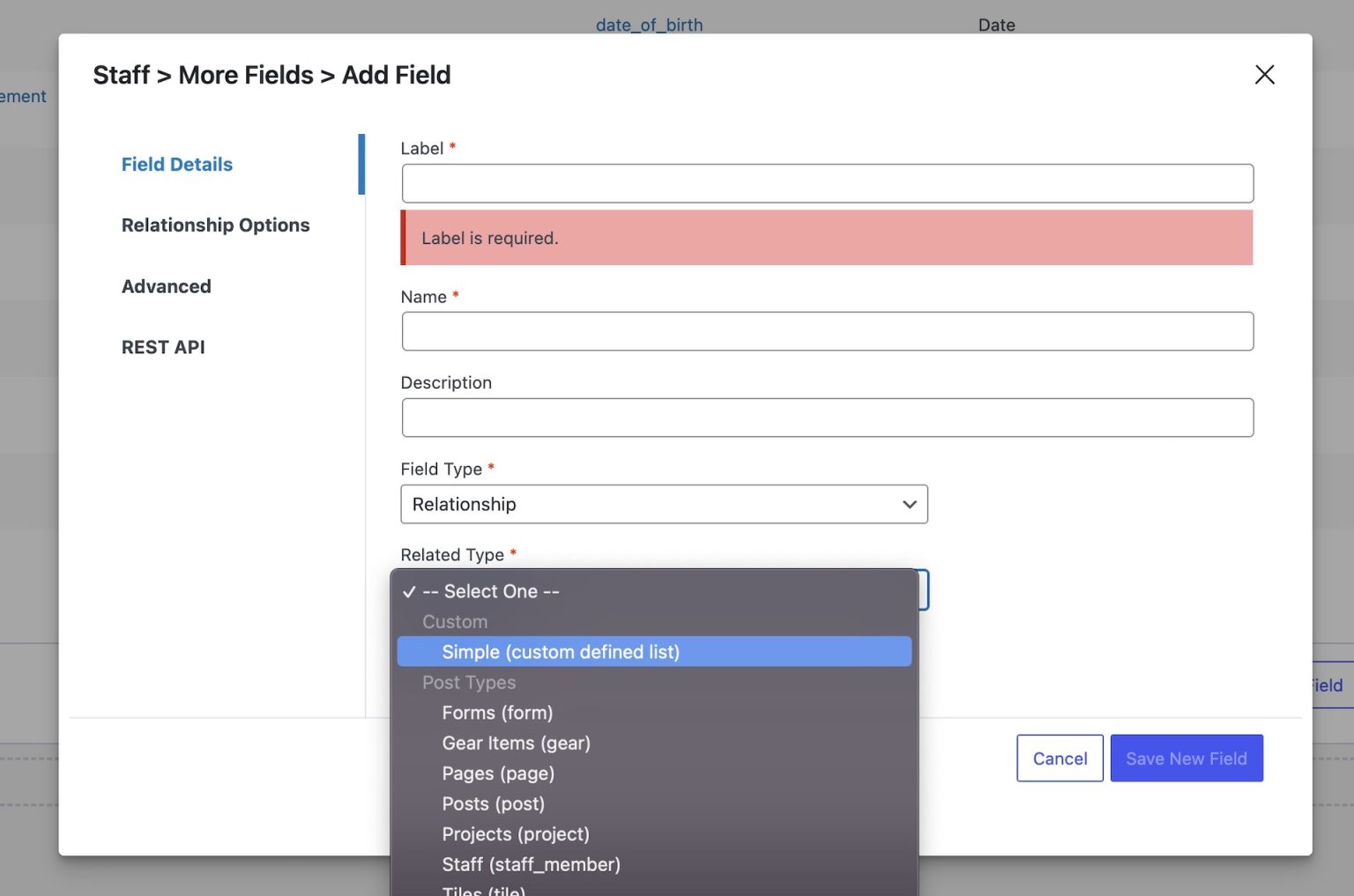Open the Field Type dropdown chevron
Viewport: 1354px width, 896px height.
[x=909, y=504]
